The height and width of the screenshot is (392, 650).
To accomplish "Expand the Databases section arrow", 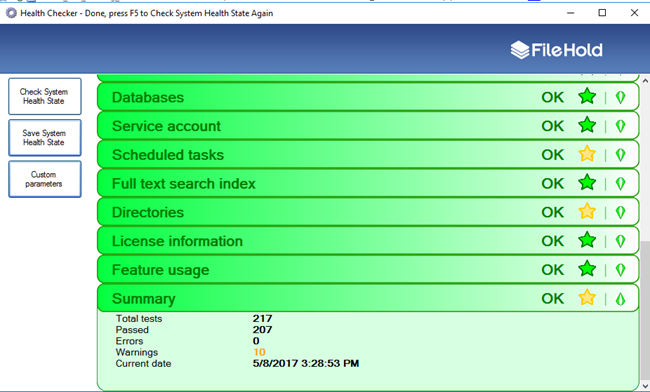I will [620, 97].
